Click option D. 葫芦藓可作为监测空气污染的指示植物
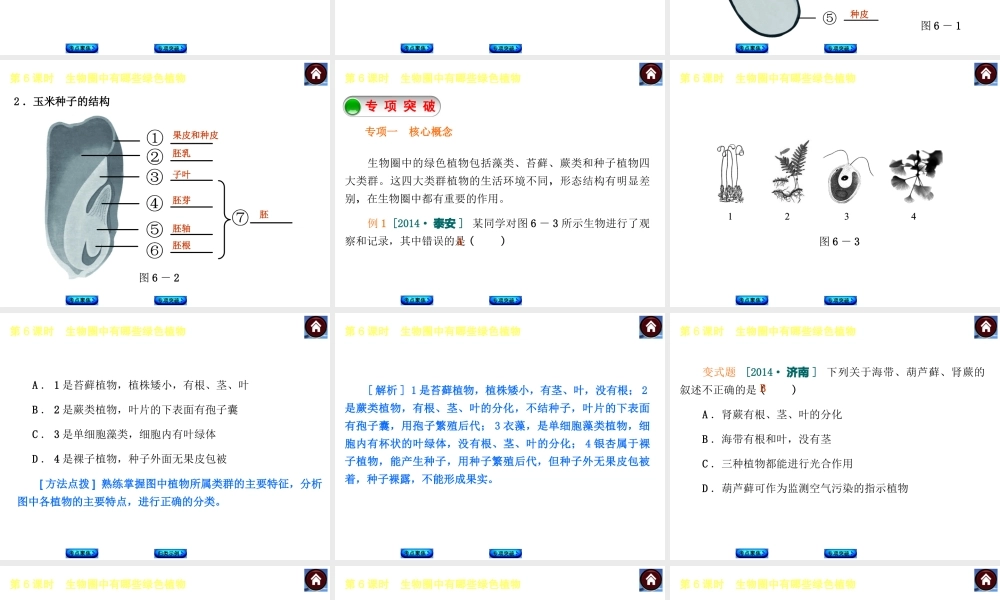 tap(805, 488)
